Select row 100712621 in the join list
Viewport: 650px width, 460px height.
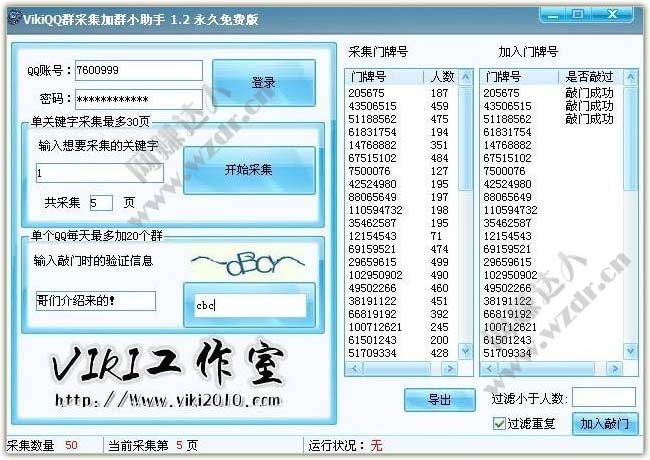click(552, 327)
